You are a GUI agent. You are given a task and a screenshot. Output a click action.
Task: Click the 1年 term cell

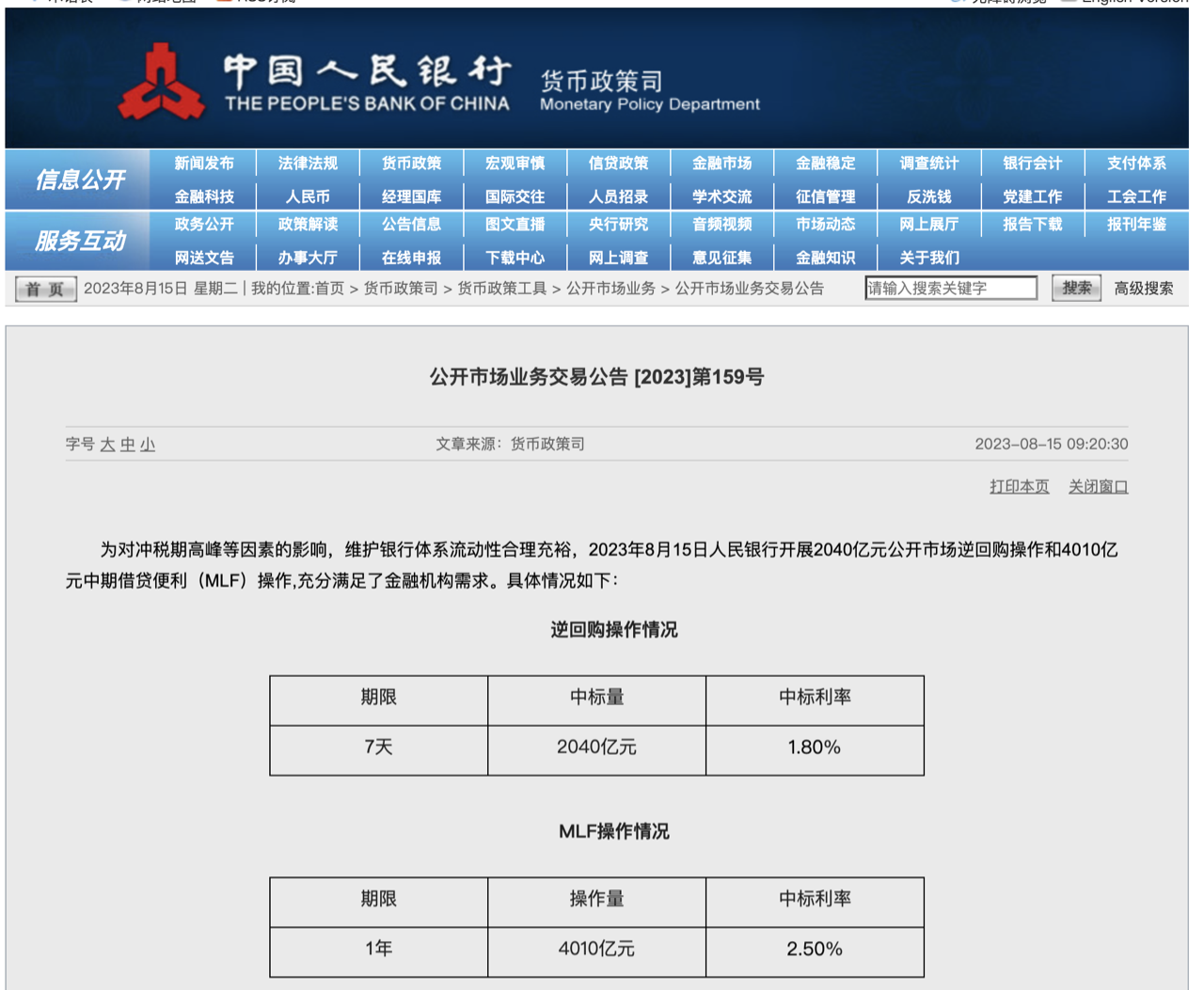coord(378,951)
